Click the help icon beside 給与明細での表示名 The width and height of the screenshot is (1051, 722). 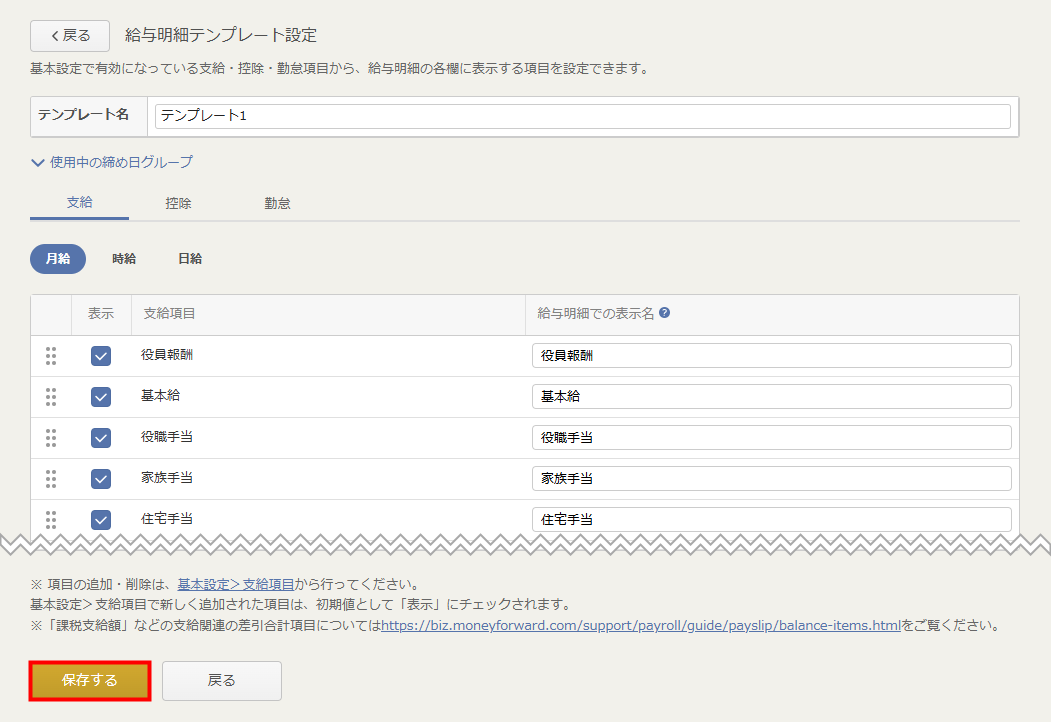[664, 313]
